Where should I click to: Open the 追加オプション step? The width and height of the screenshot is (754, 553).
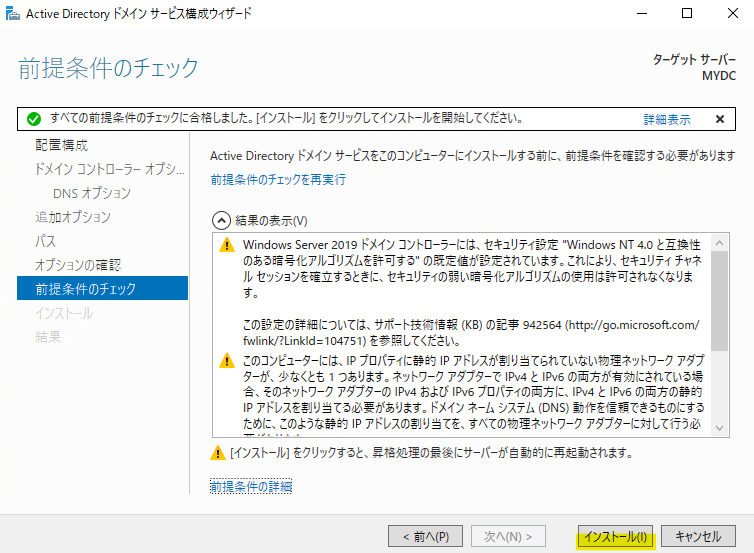73,217
